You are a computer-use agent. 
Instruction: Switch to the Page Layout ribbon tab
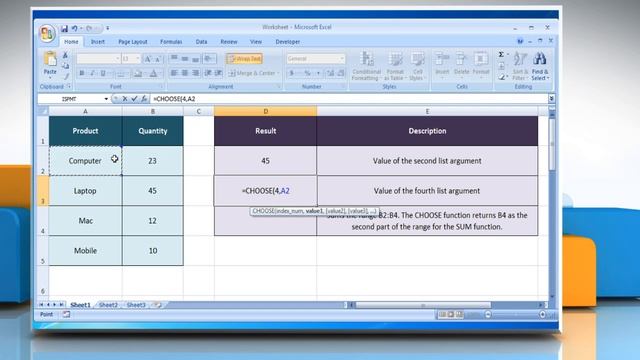(x=133, y=42)
